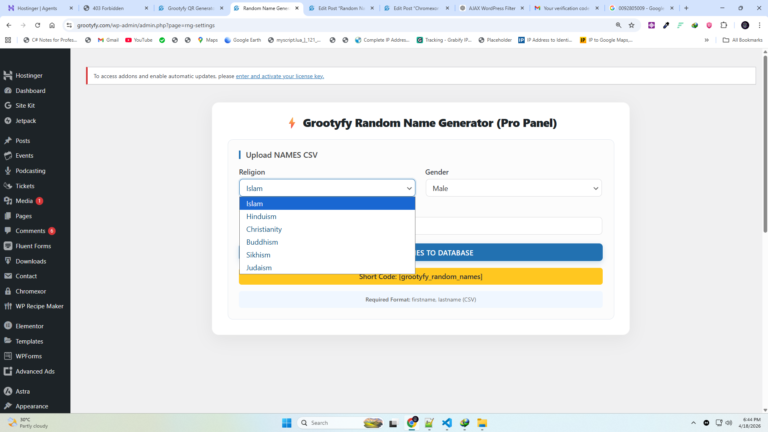Viewport: 768px width, 432px height.
Task: Open the browser extensions puzzle icon
Action: tap(724, 25)
